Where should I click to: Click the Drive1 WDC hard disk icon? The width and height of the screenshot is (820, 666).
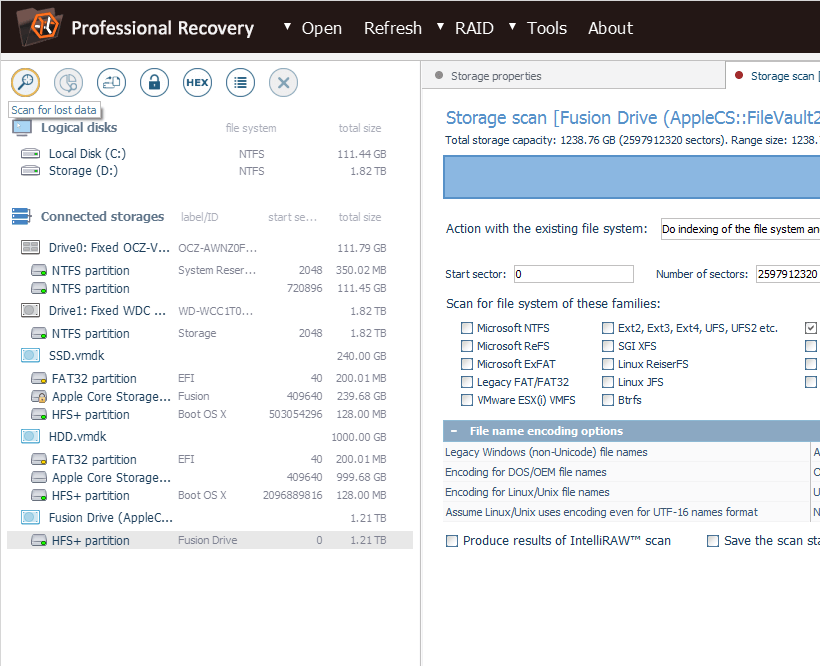30,311
